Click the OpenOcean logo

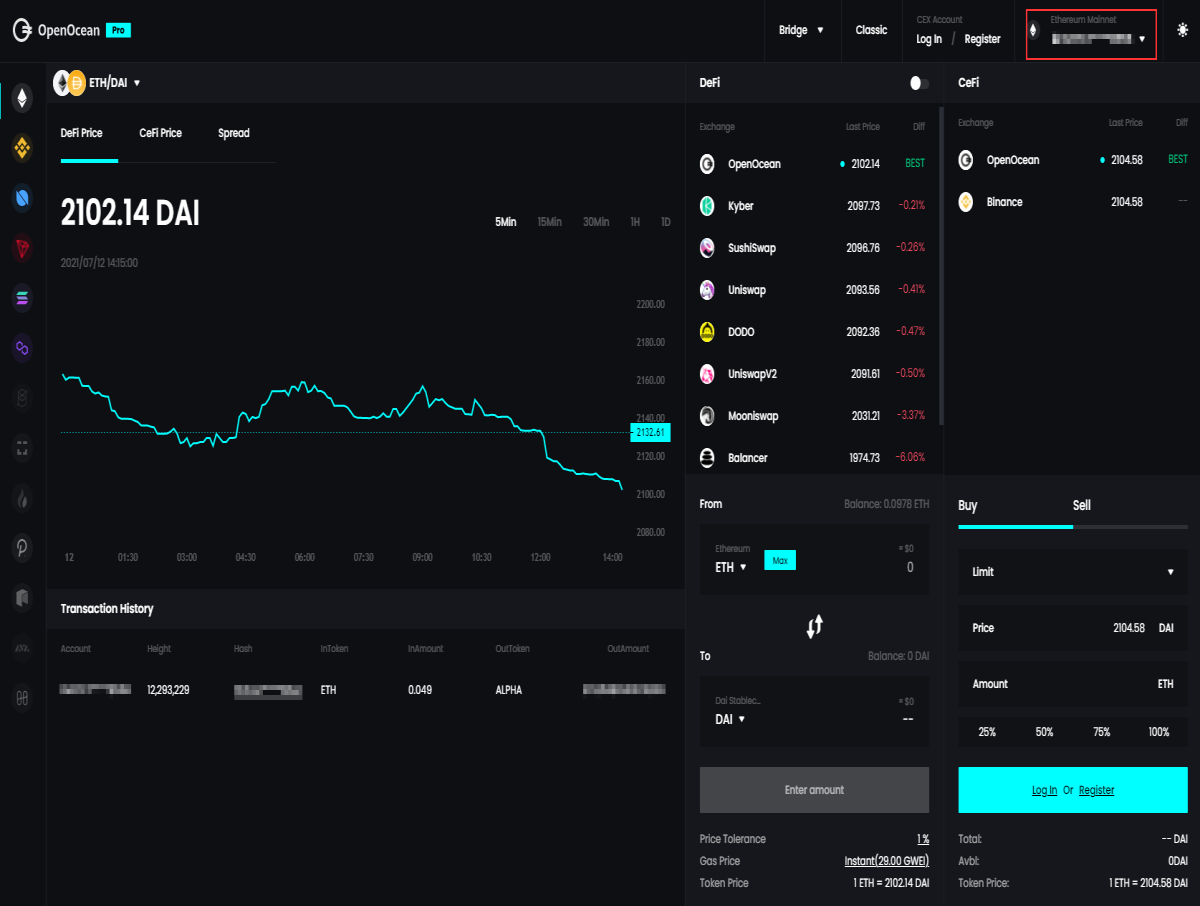coord(57,30)
